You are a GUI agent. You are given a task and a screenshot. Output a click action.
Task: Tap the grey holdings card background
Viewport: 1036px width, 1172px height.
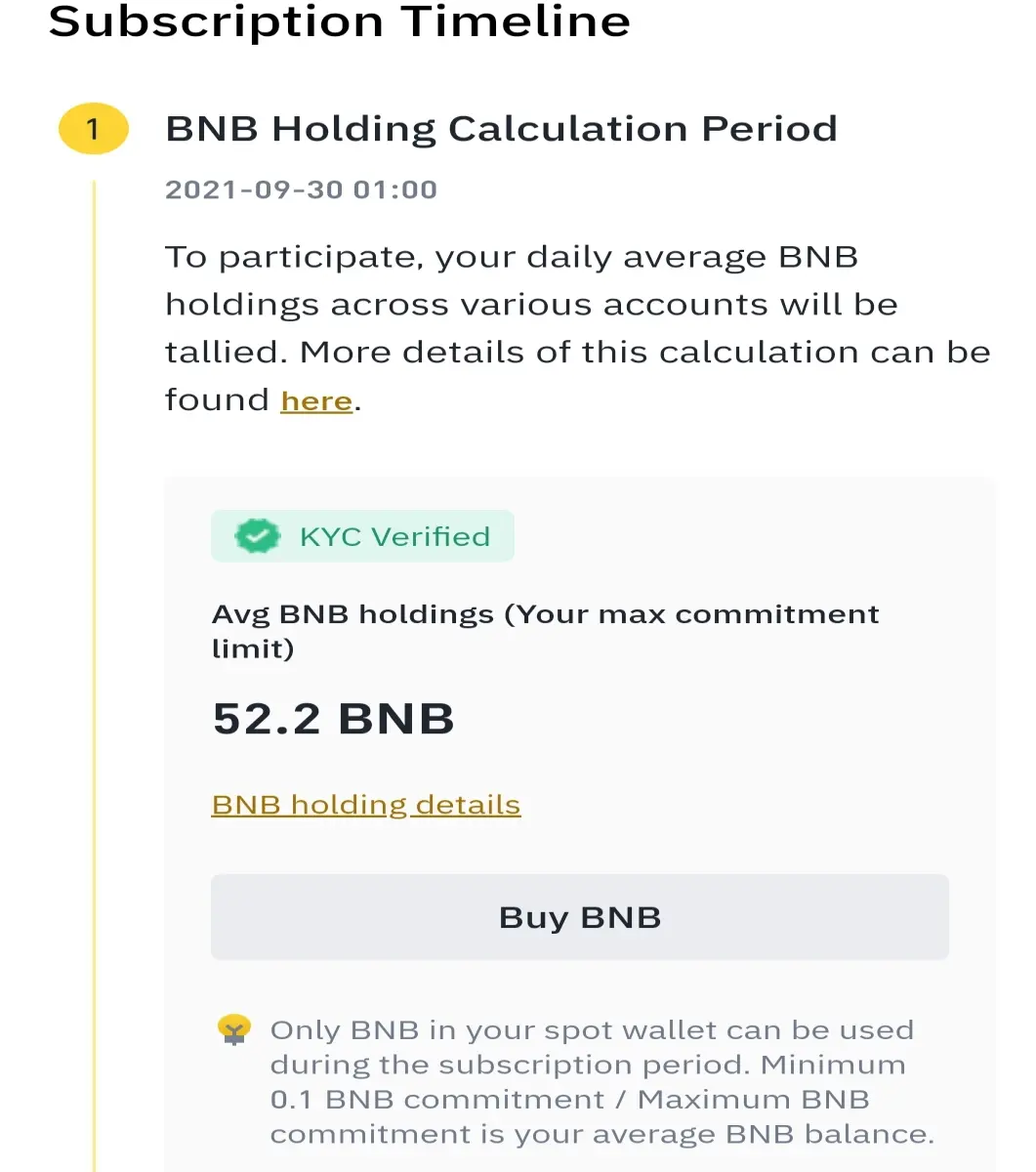(x=580, y=824)
